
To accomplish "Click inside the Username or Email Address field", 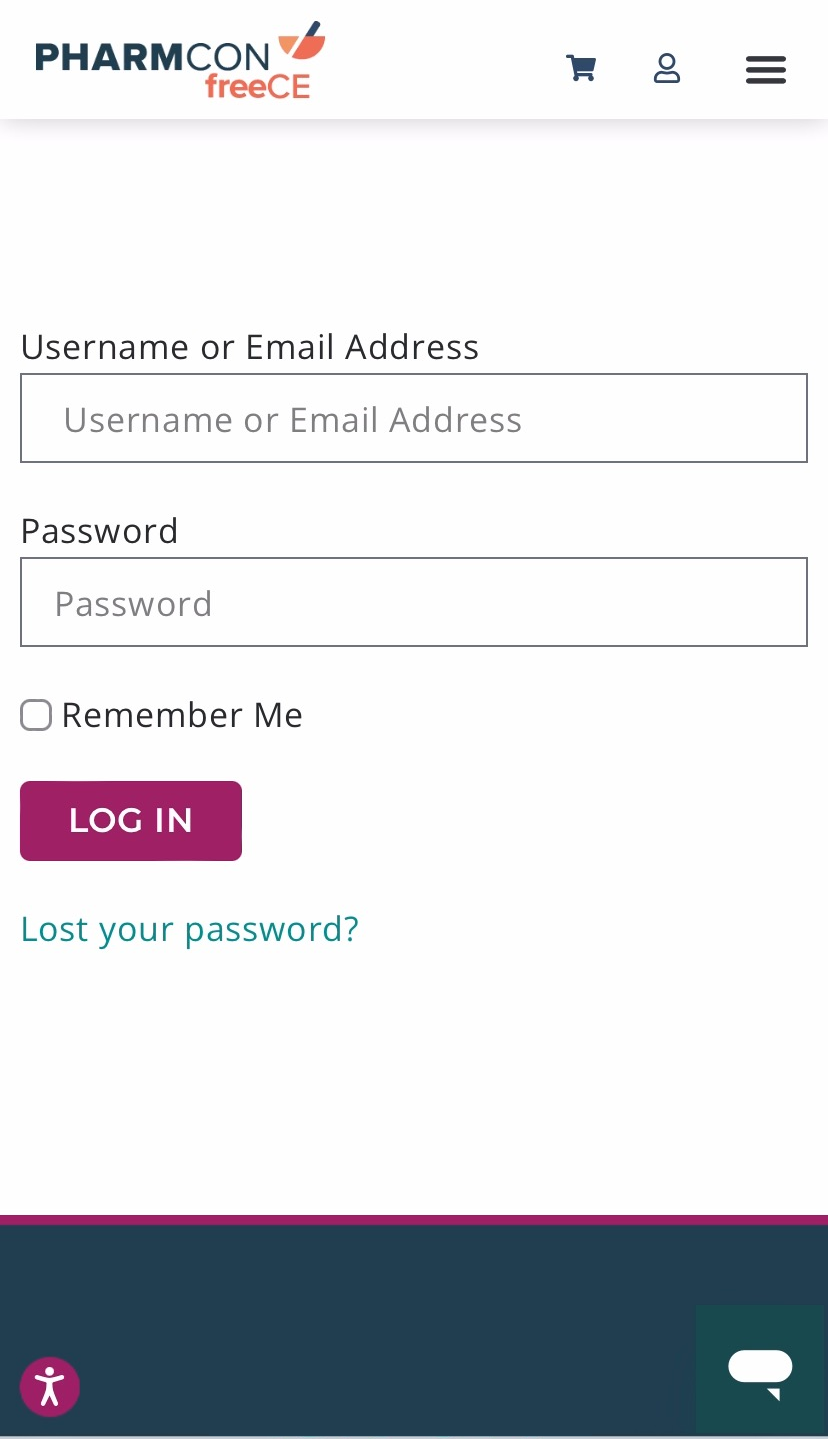I will (x=413, y=418).
